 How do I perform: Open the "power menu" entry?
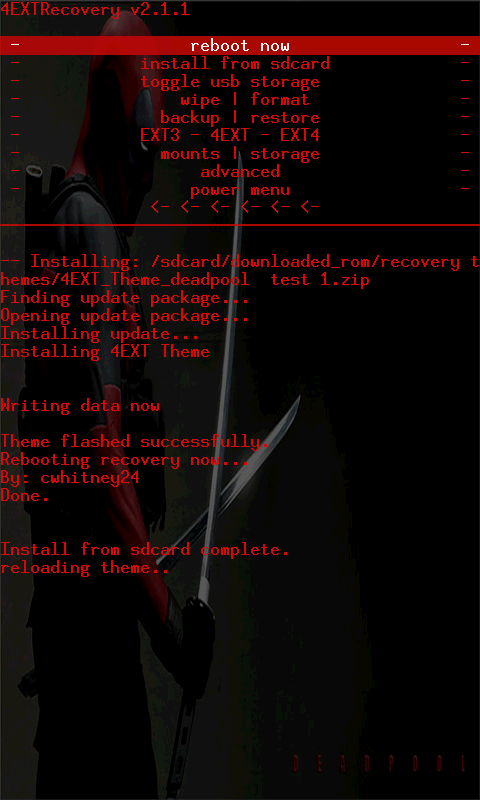click(x=240, y=190)
